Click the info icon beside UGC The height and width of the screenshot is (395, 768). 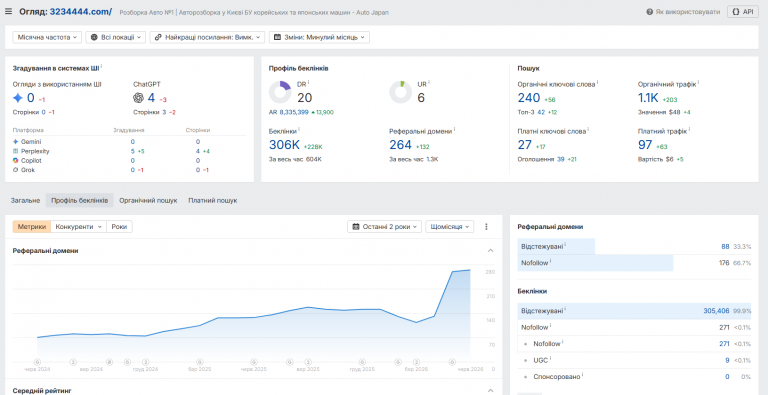(x=551, y=358)
